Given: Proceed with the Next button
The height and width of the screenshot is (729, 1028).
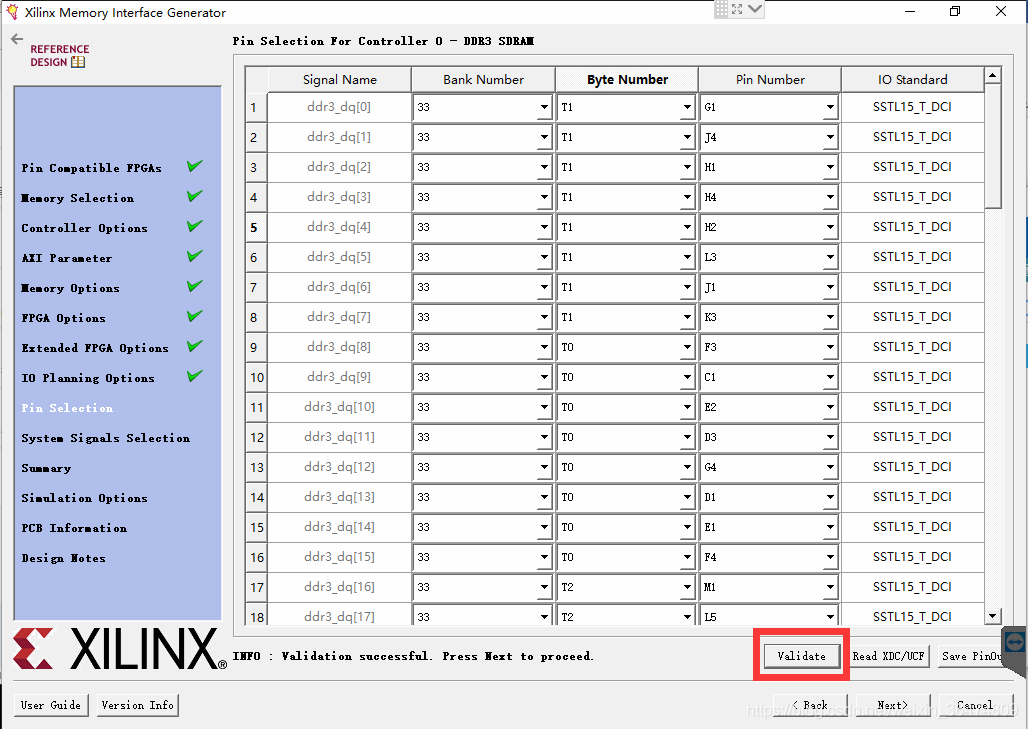Looking at the screenshot, I should tap(893, 705).
